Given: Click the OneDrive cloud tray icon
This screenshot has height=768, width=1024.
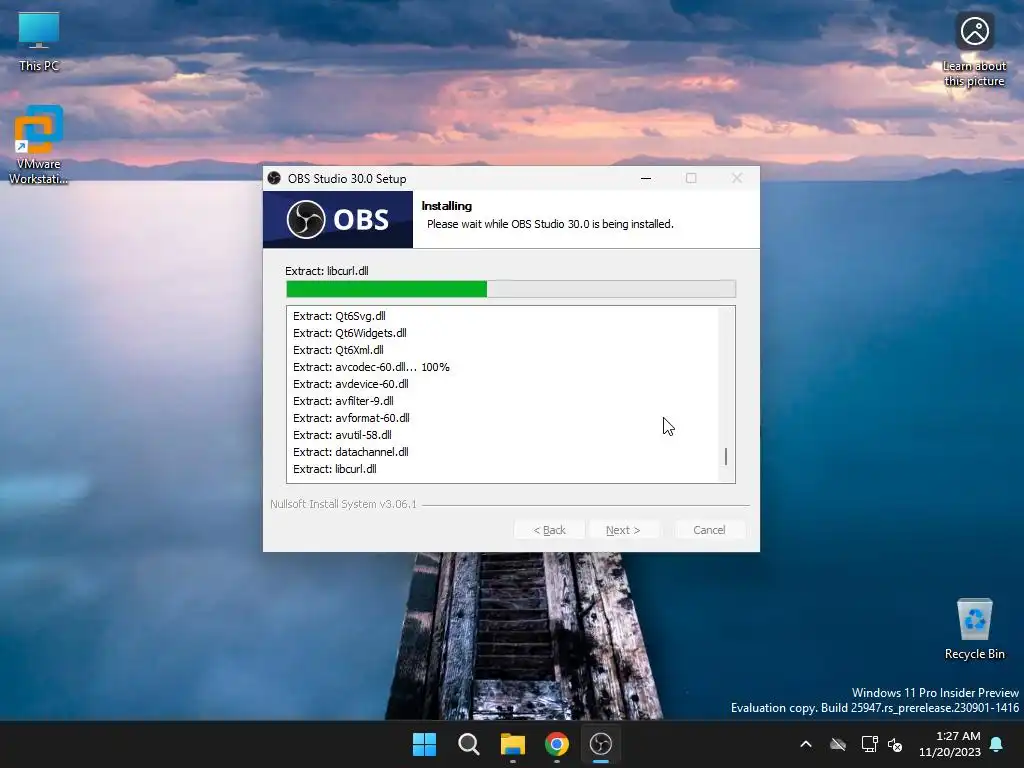Looking at the screenshot, I should 838,744.
